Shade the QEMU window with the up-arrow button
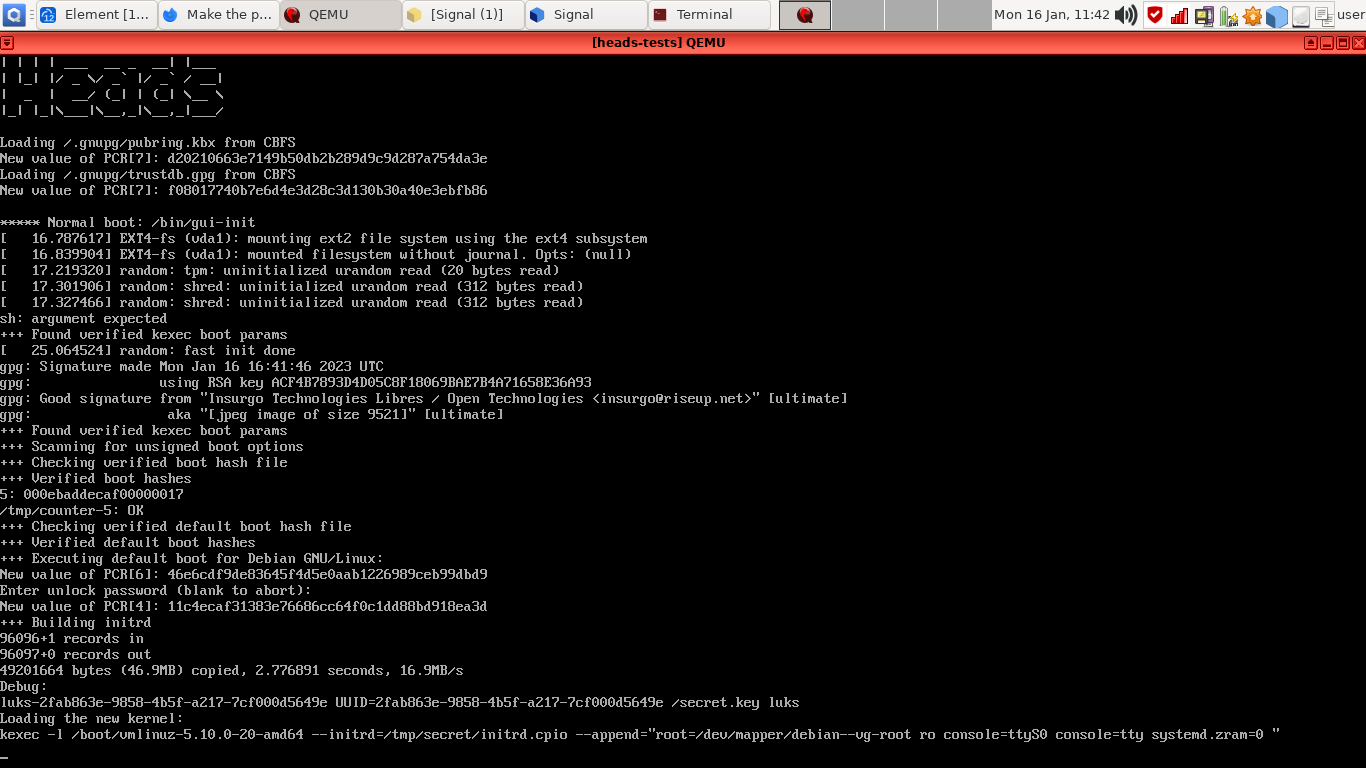 pos(1310,43)
